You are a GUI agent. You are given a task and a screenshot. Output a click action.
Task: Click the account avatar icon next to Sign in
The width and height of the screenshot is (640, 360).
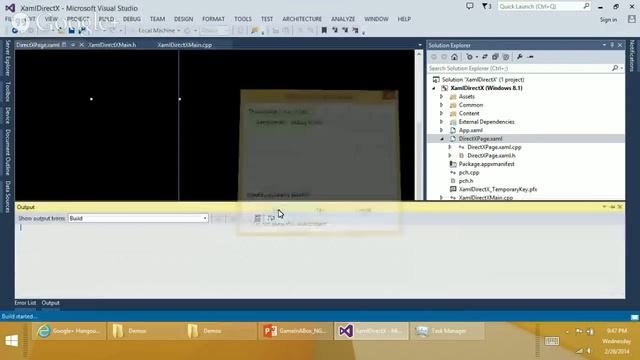(x=632, y=19)
